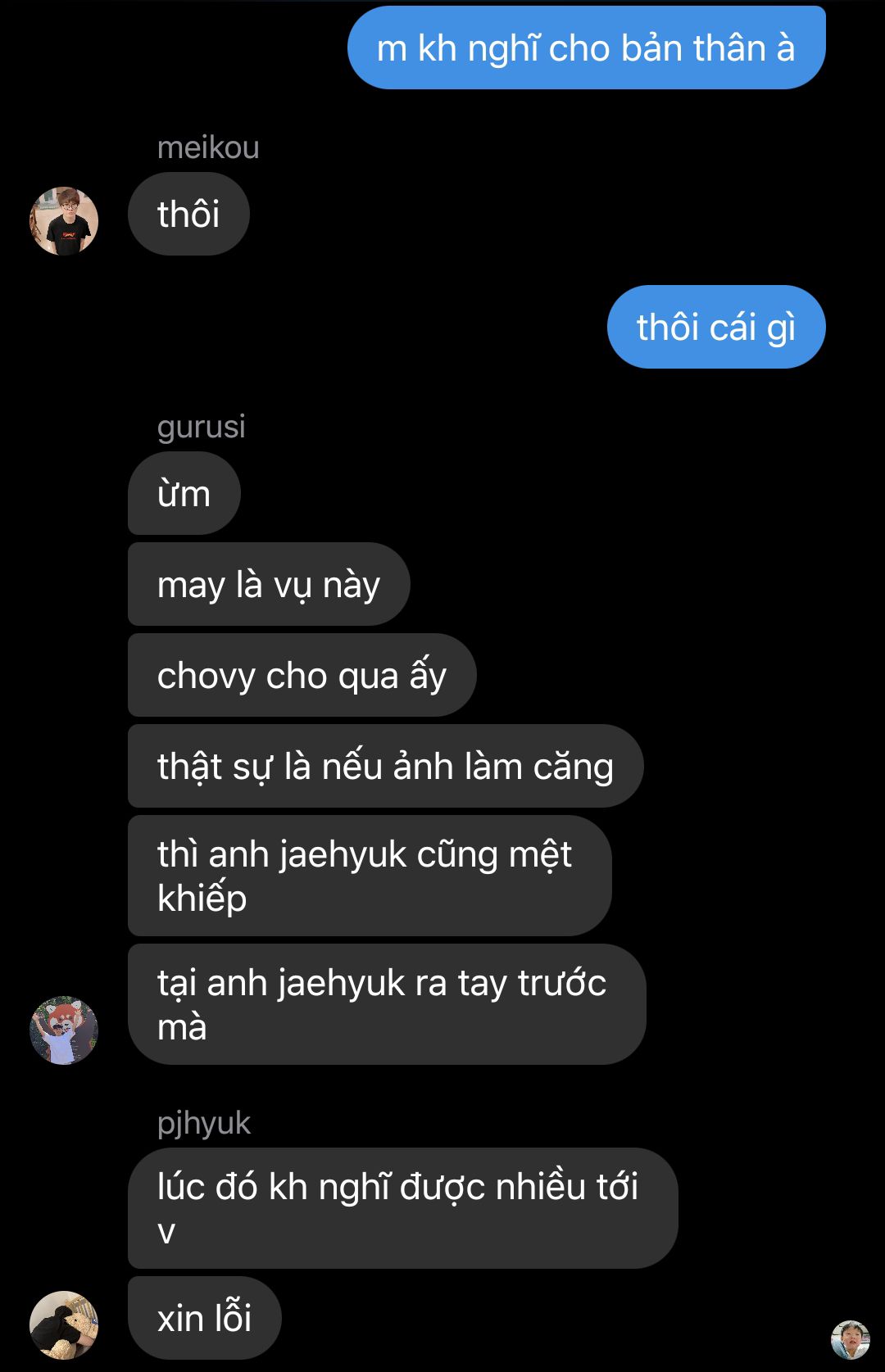The width and height of the screenshot is (885, 1372).
Task: Tap the "thôi" message bubble
Action: pyautogui.click(x=188, y=214)
